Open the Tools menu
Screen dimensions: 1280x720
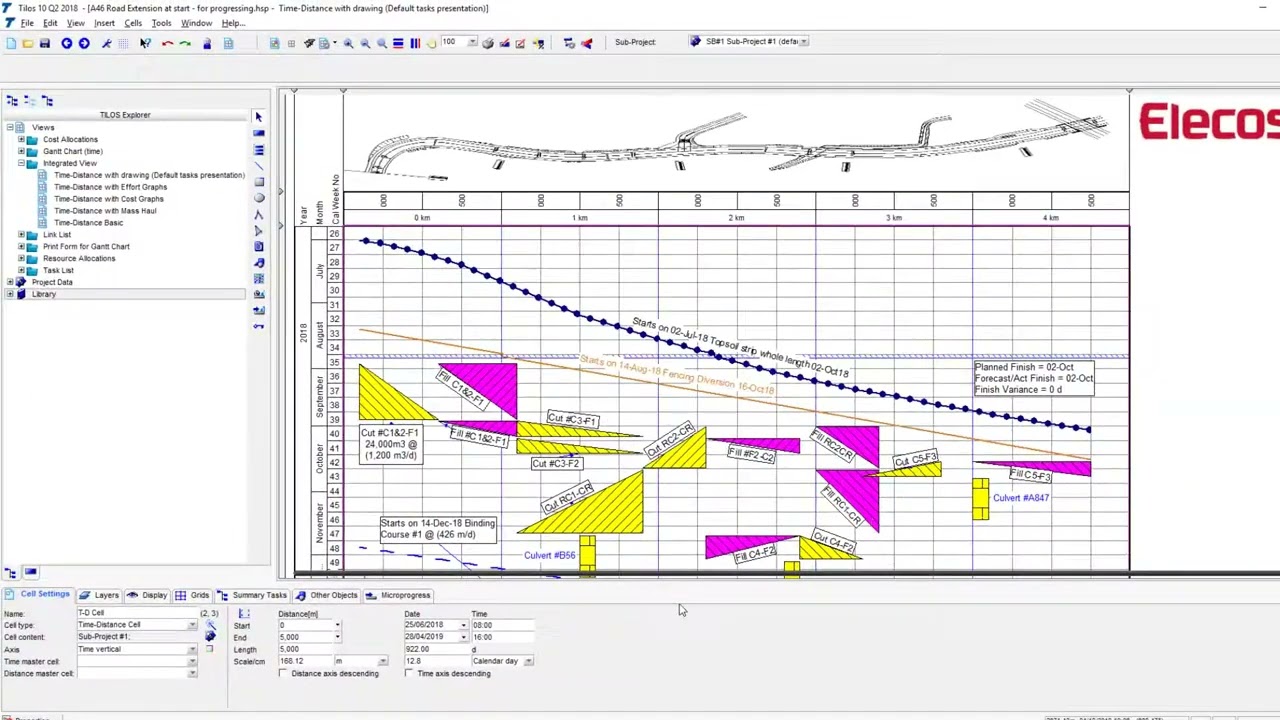161,23
